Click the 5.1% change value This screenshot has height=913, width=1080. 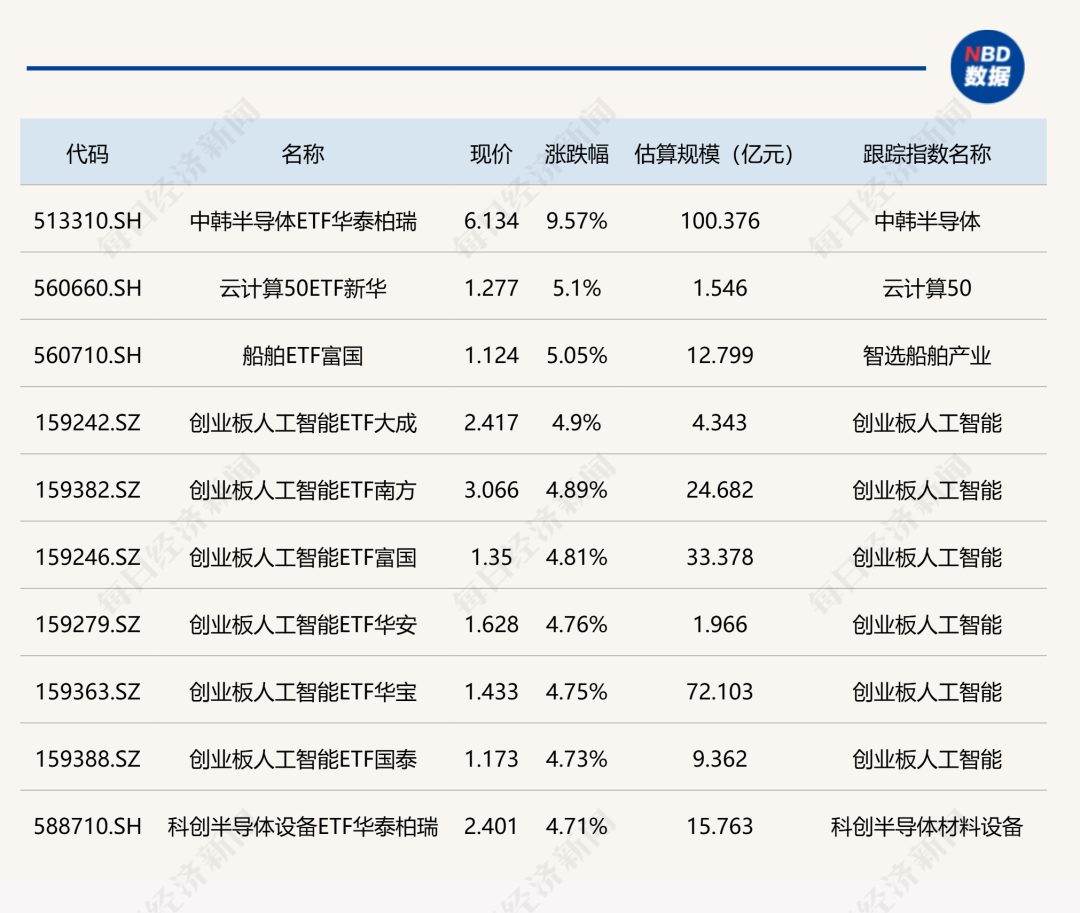click(577, 288)
